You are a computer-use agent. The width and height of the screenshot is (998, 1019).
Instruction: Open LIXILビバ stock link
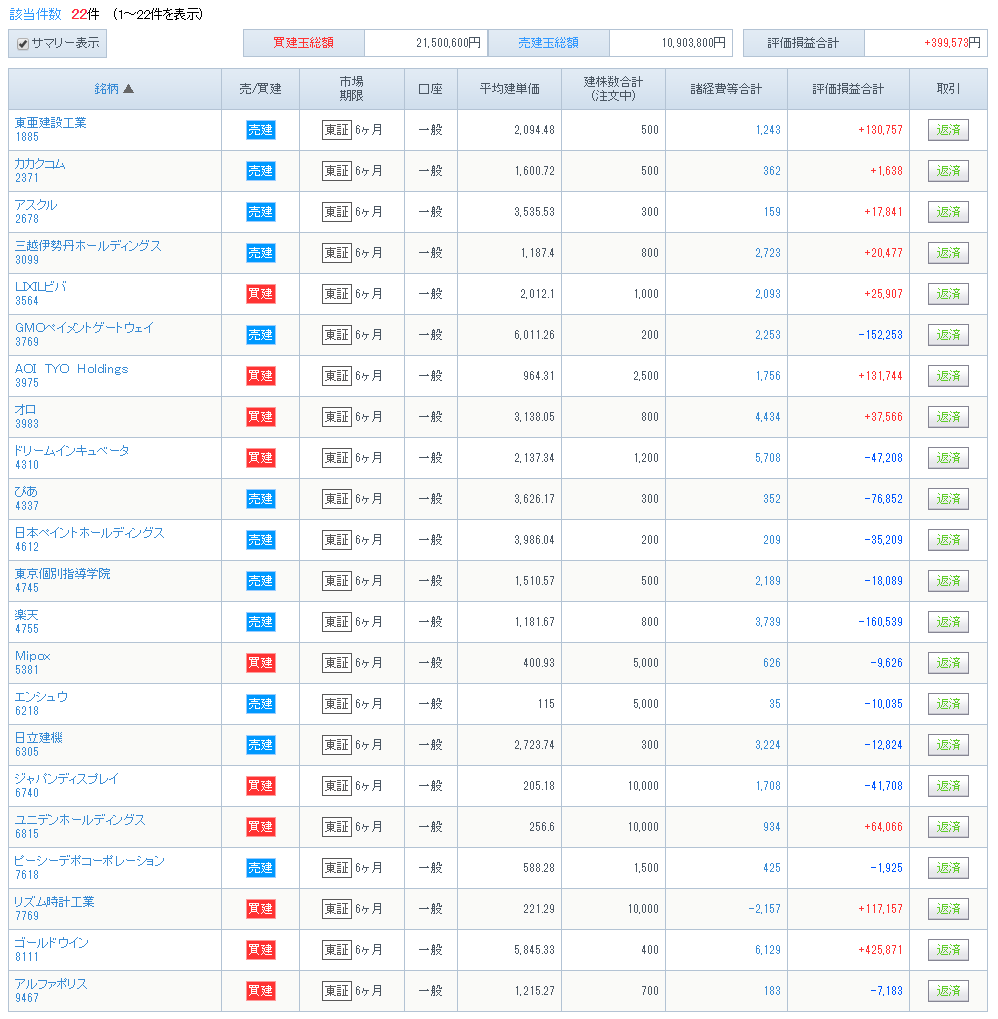tap(40, 287)
